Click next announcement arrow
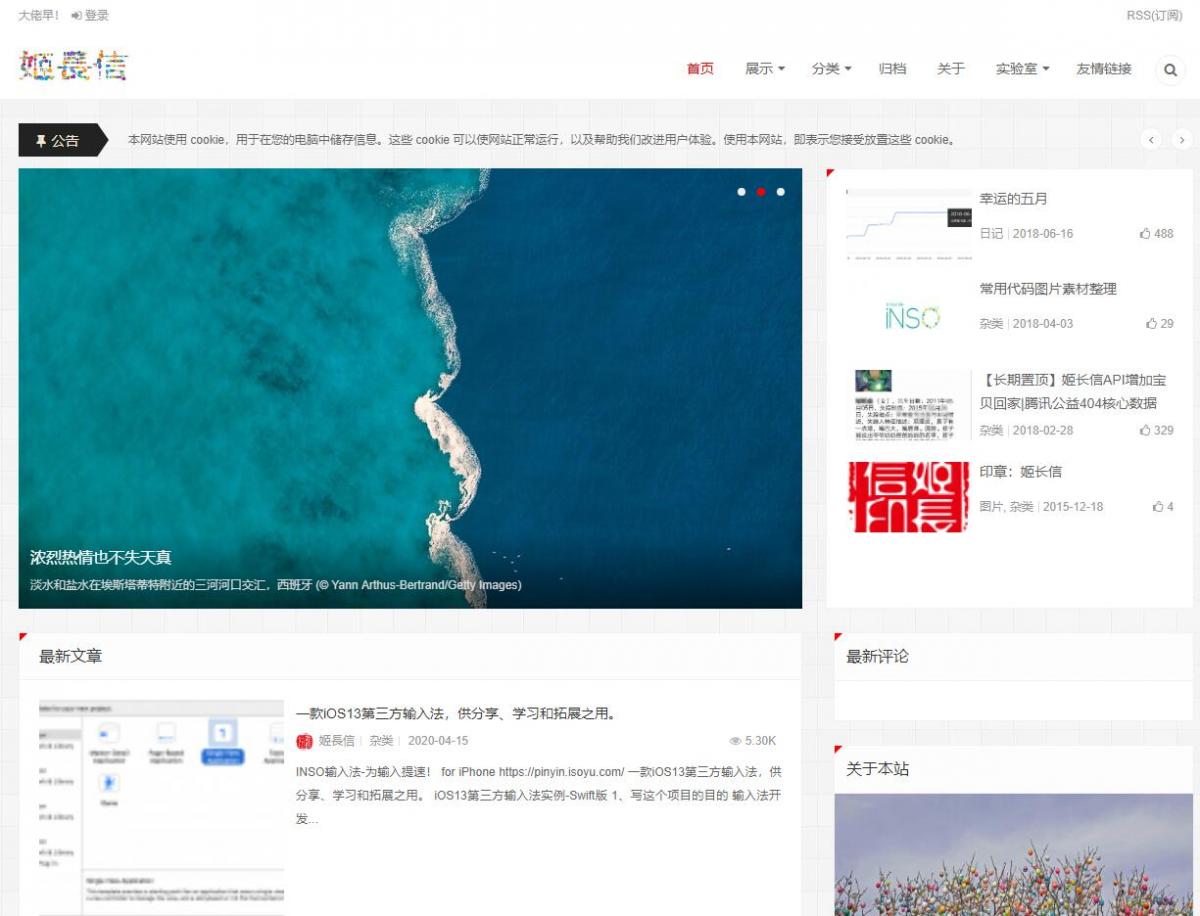Screen dimensions: 1200x916 pyautogui.click(x=1182, y=140)
